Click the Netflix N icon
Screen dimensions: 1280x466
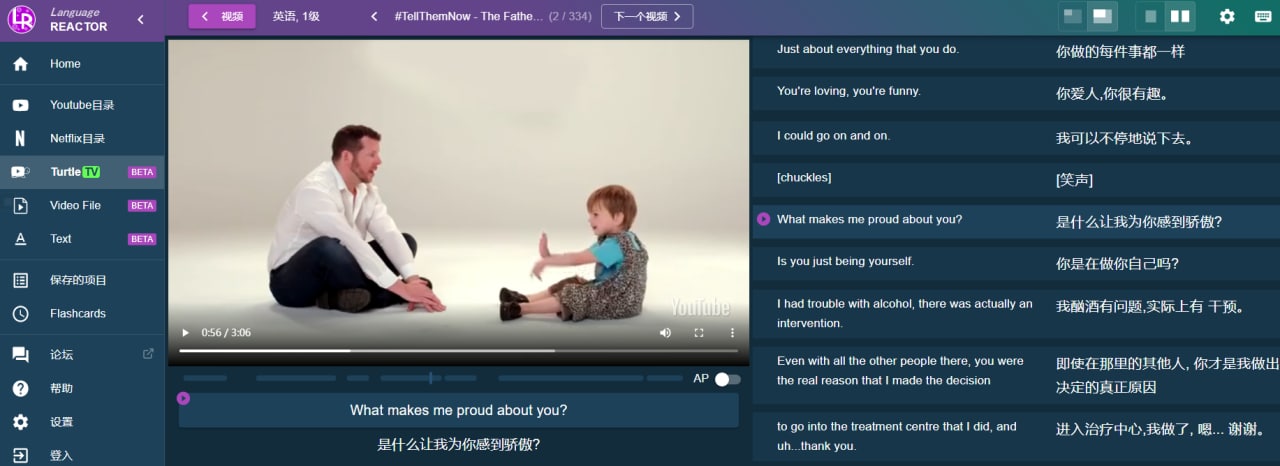click(20, 139)
